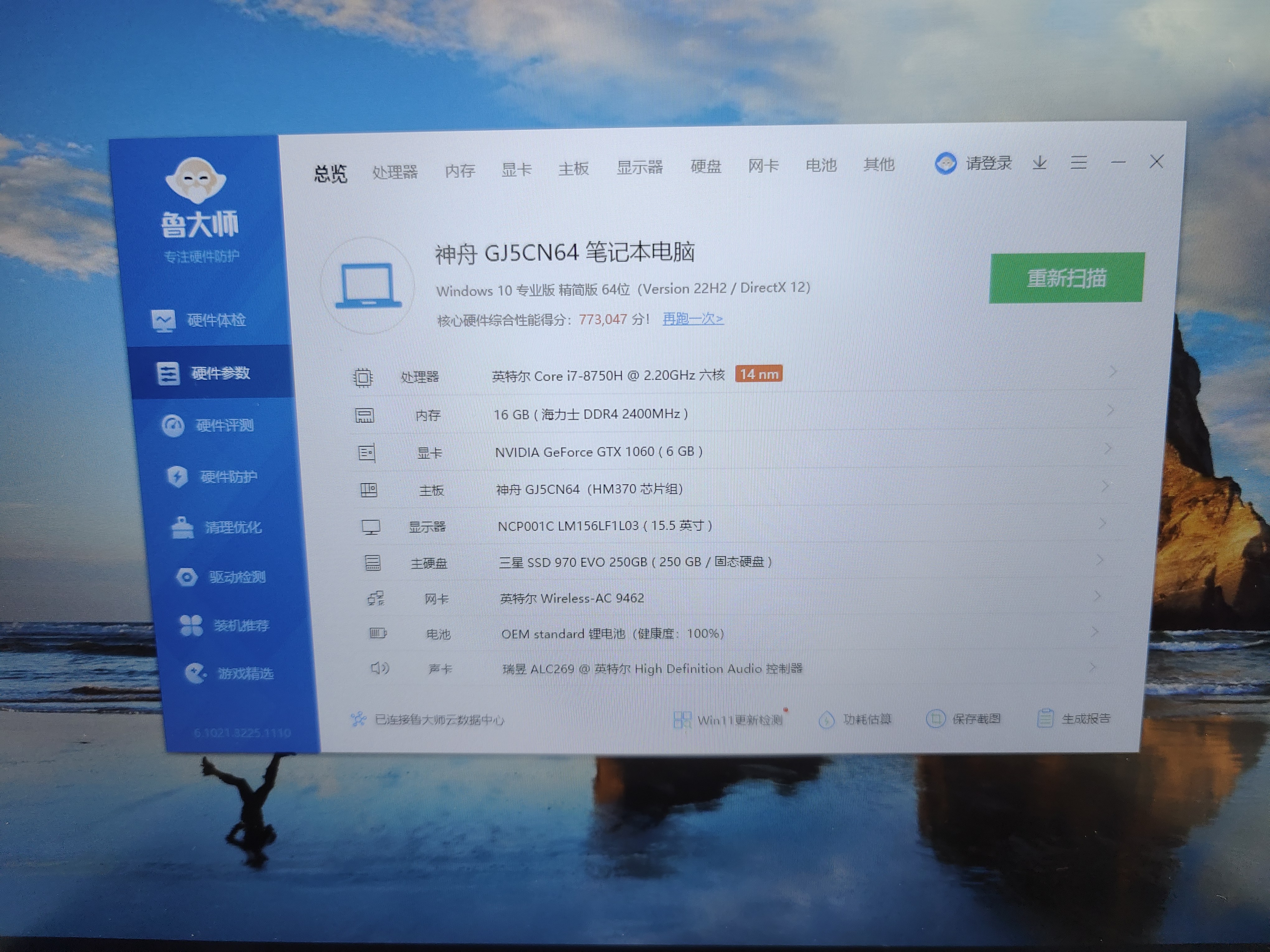Click the 声卡 speaker icon
Image resolution: width=1270 pixels, height=952 pixels.
(380, 669)
